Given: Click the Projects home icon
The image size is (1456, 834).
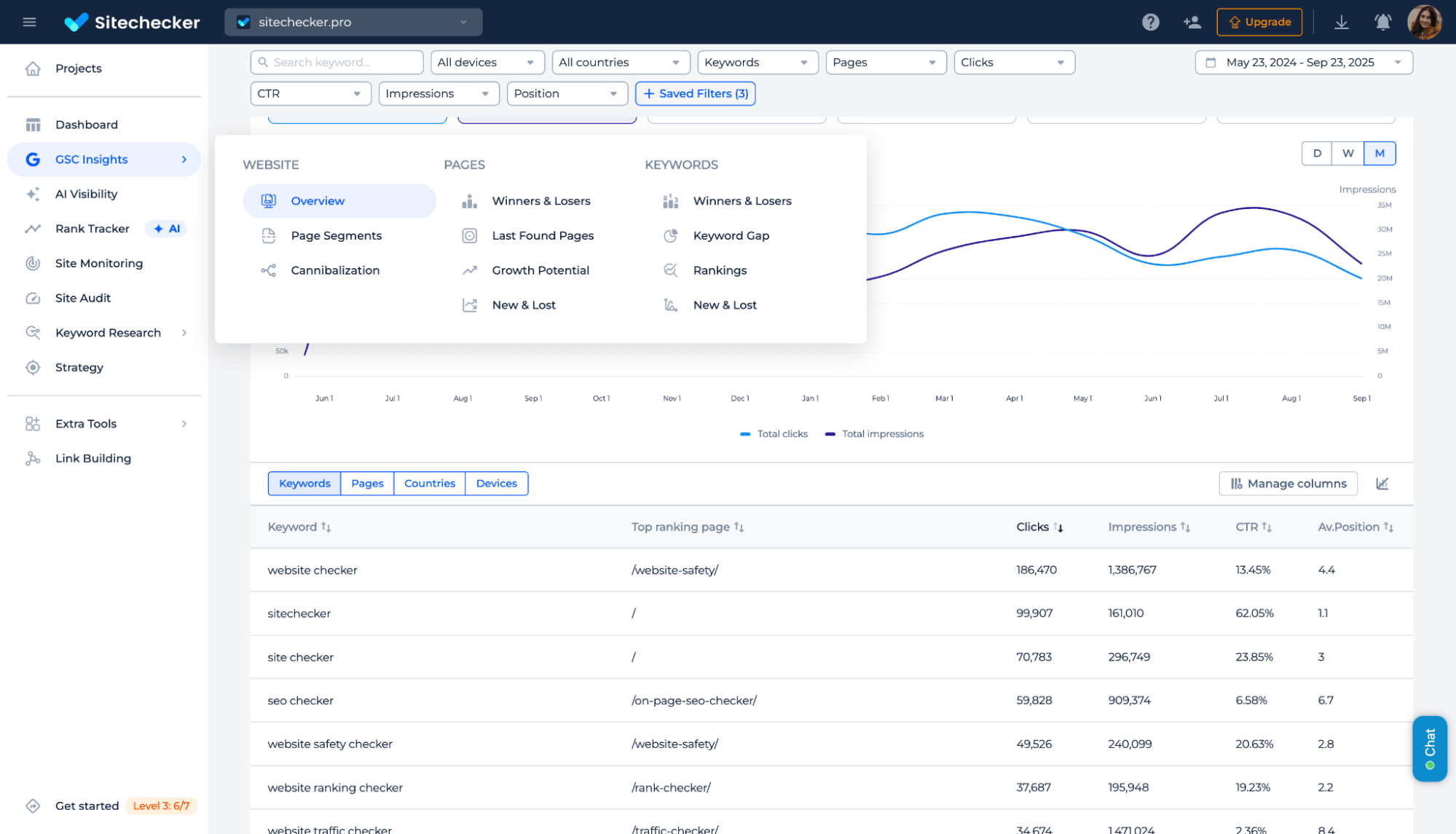Looking at the screenshot, I should tap(33, 68).
